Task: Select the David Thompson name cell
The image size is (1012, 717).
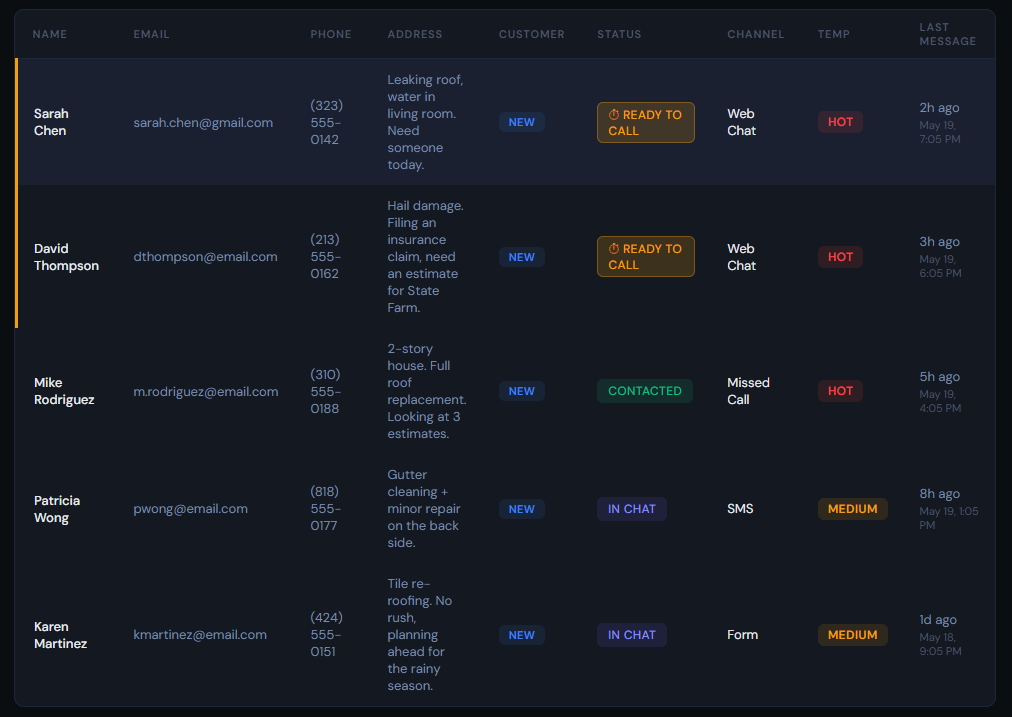Action: pyautogui.click(x=66, y=257)
